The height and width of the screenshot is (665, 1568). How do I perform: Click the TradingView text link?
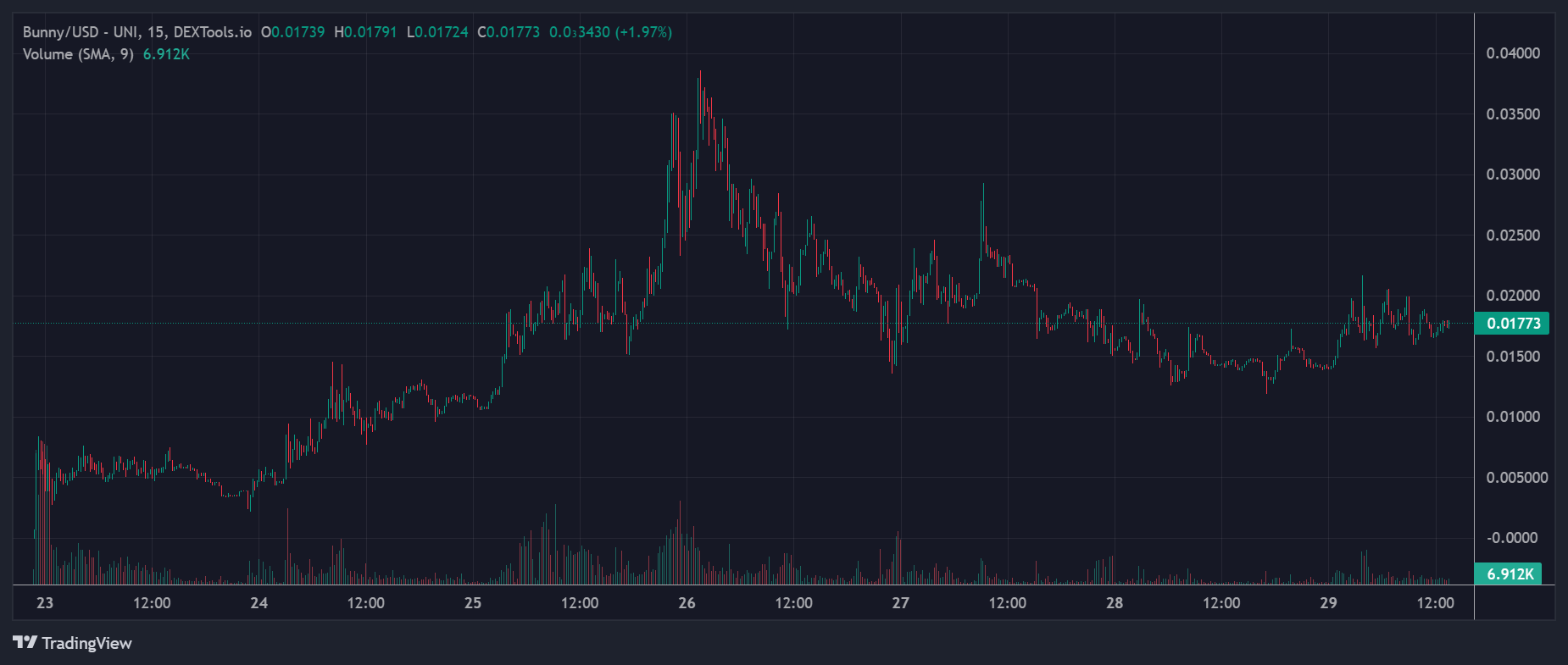click(87, 643)
